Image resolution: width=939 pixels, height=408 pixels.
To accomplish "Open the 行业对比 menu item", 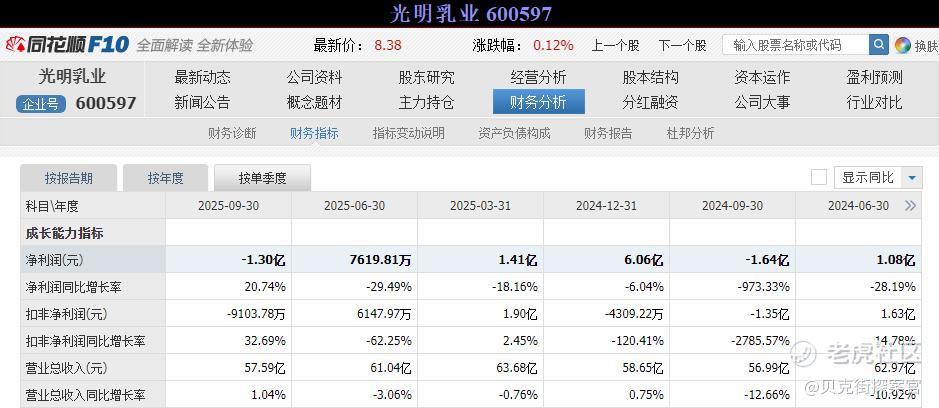I will 874,102.
